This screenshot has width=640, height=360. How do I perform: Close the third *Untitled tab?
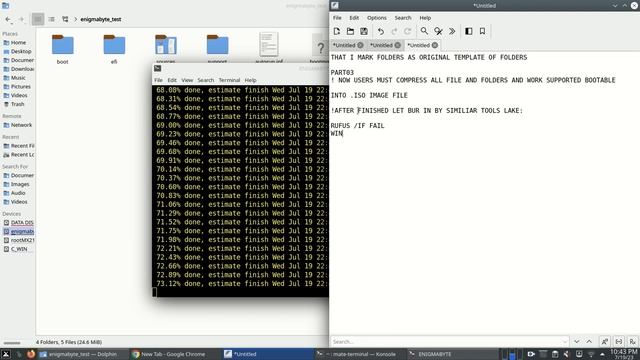[435, 45]
